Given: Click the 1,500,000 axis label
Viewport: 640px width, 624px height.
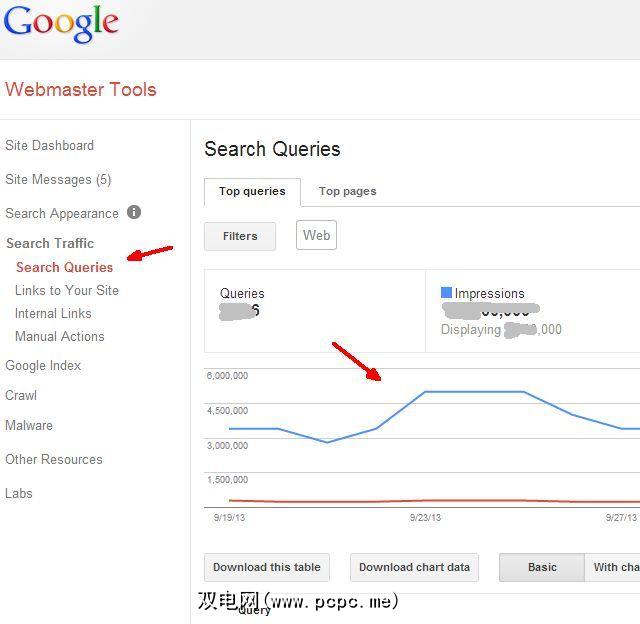Looking at the screenshot, I should click(x=227, y=480).
